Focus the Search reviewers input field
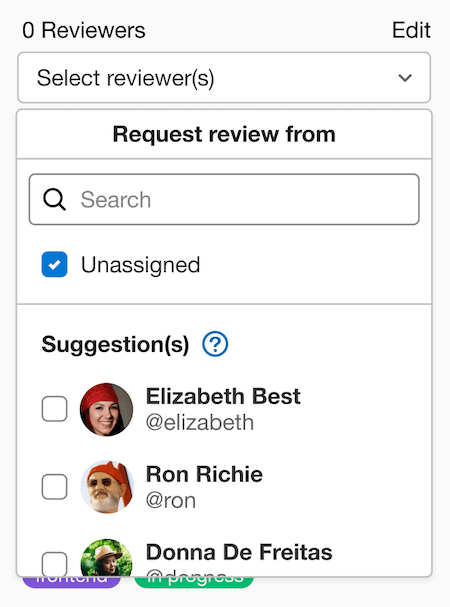 [224, 199]
